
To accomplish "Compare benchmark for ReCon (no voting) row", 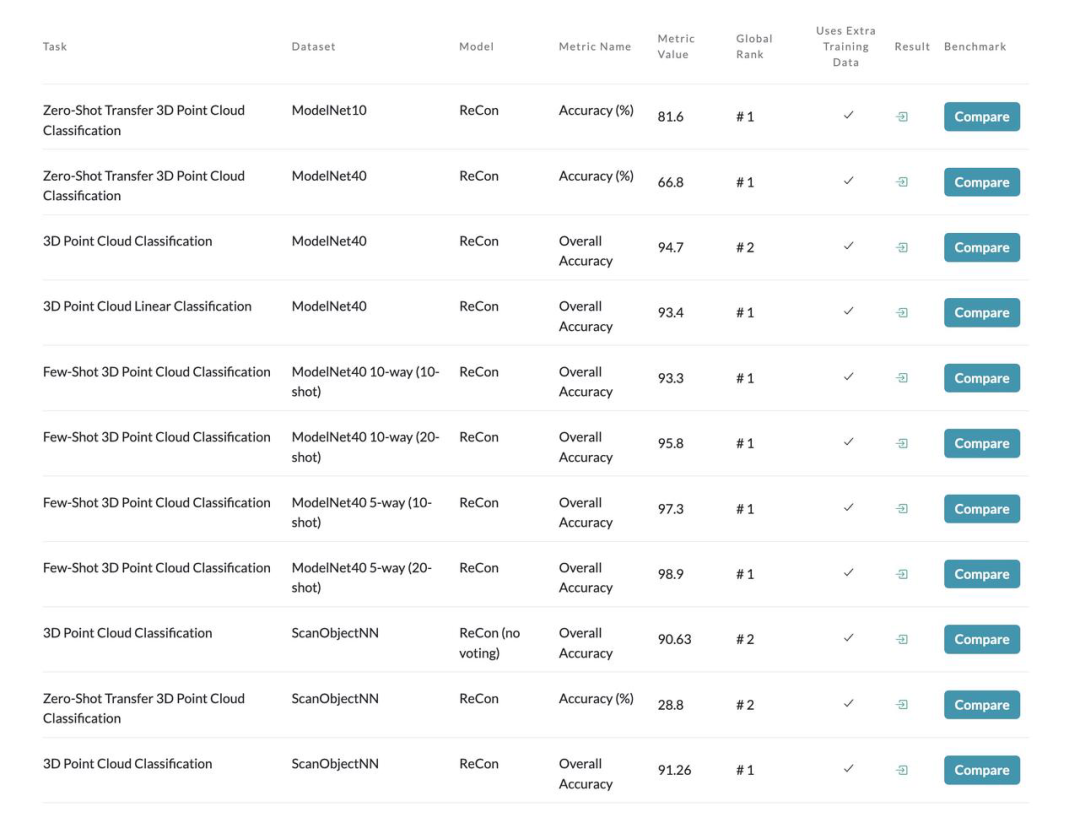I will 982,640.
